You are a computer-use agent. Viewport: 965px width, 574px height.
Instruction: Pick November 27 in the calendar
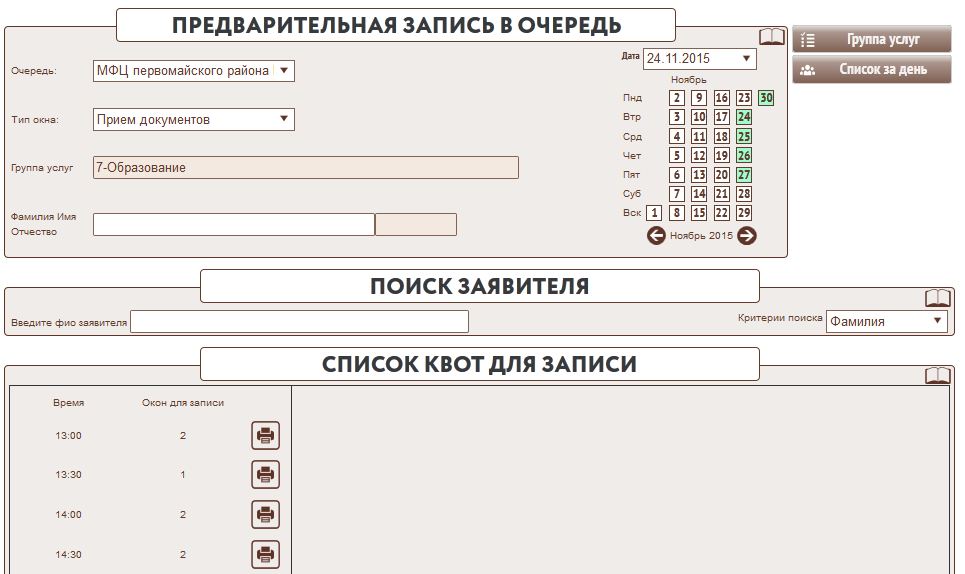coord(744,175)
